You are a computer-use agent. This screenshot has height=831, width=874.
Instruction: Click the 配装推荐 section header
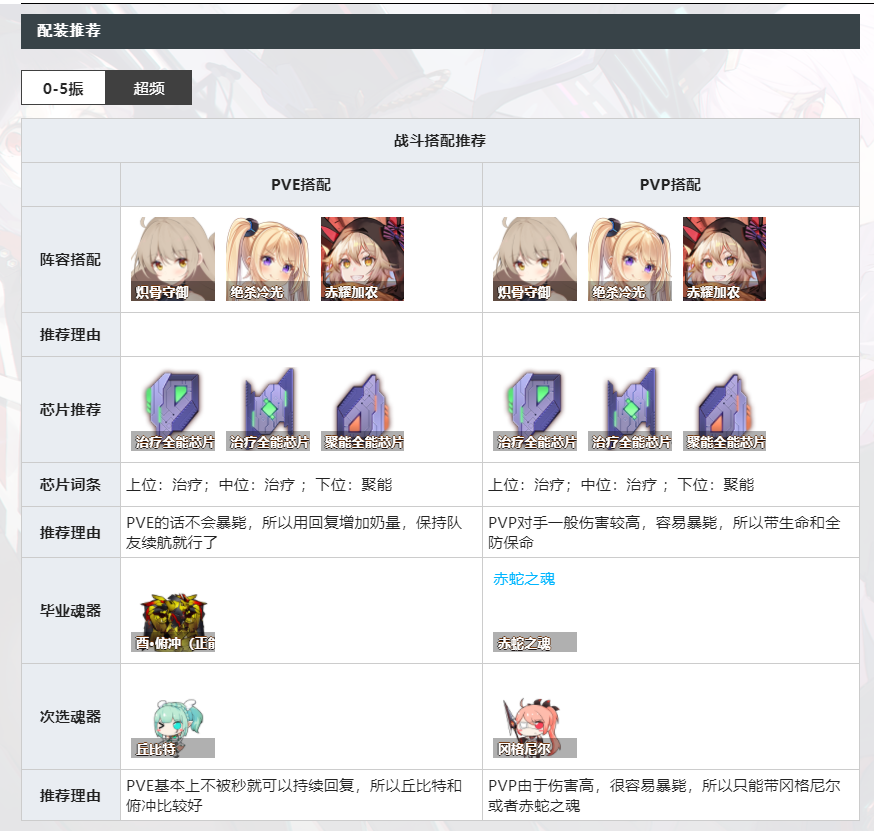tap(440, 31)
